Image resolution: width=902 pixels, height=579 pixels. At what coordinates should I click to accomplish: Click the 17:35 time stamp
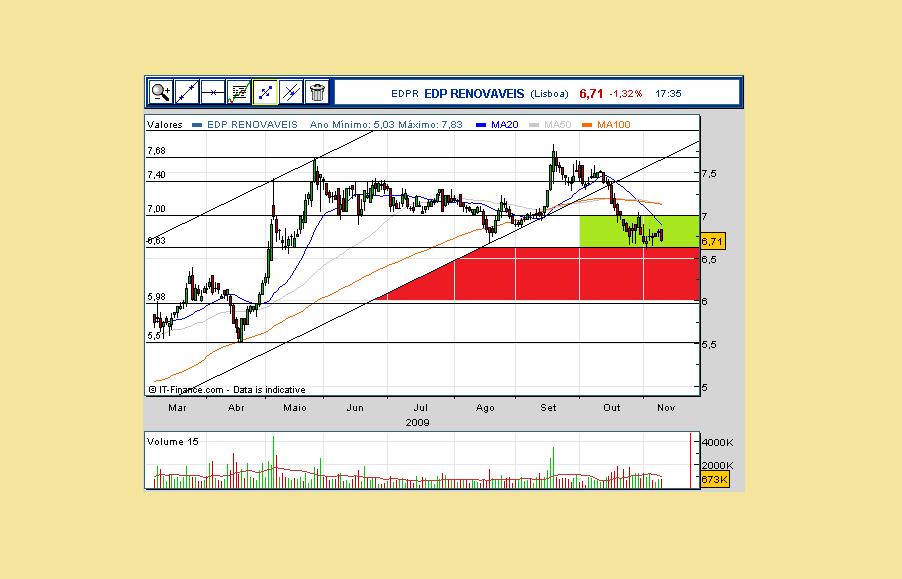click(x=668, y=94)
